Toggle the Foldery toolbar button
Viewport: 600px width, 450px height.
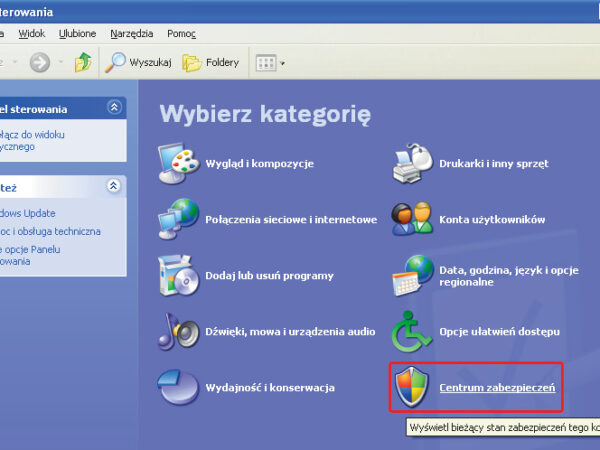click(x=212, y=63)
